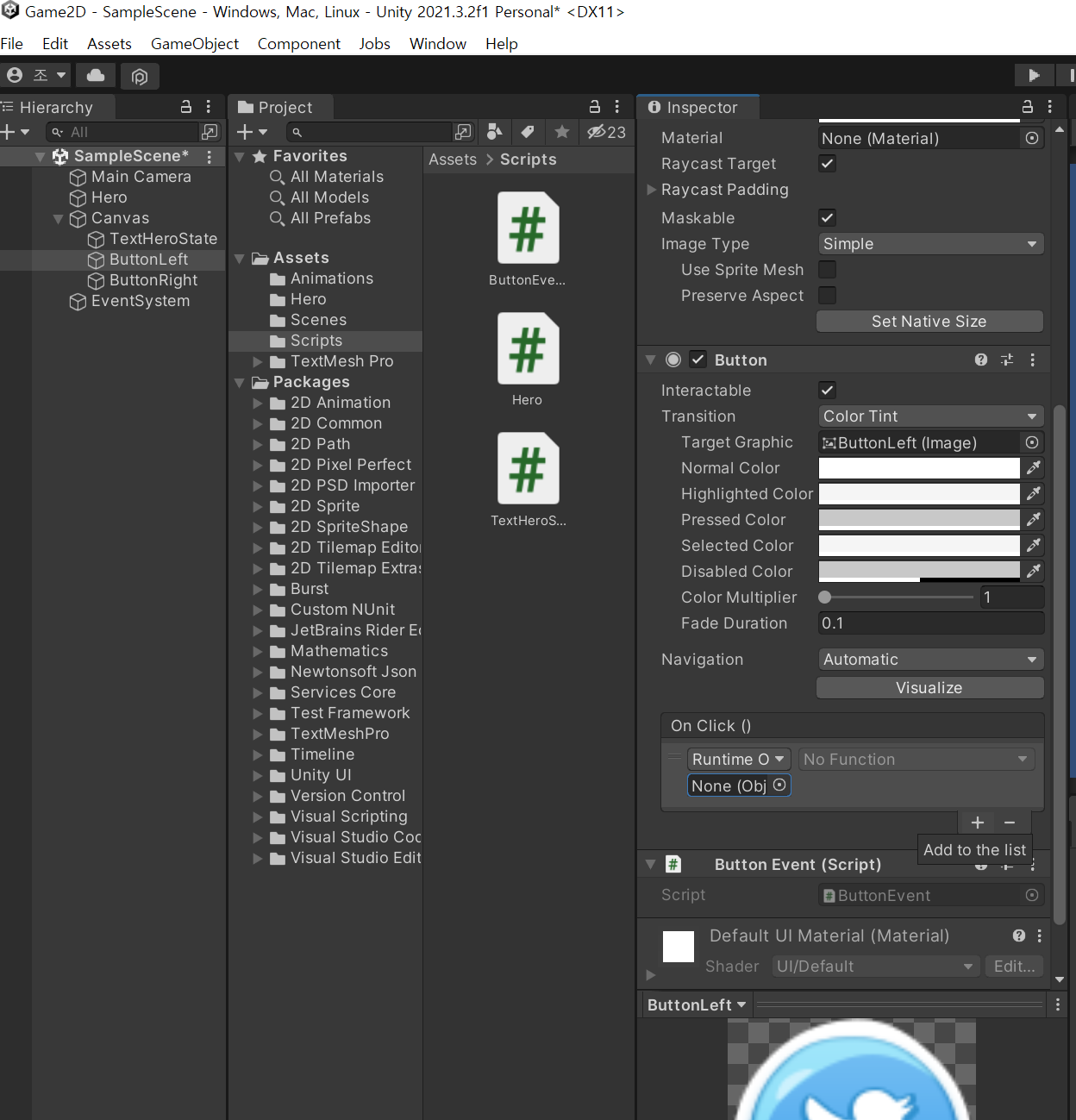Click the Visualize navigation button
Image resolution: width=1076 pixels, height=1120 pixels.
pos(929,688)
